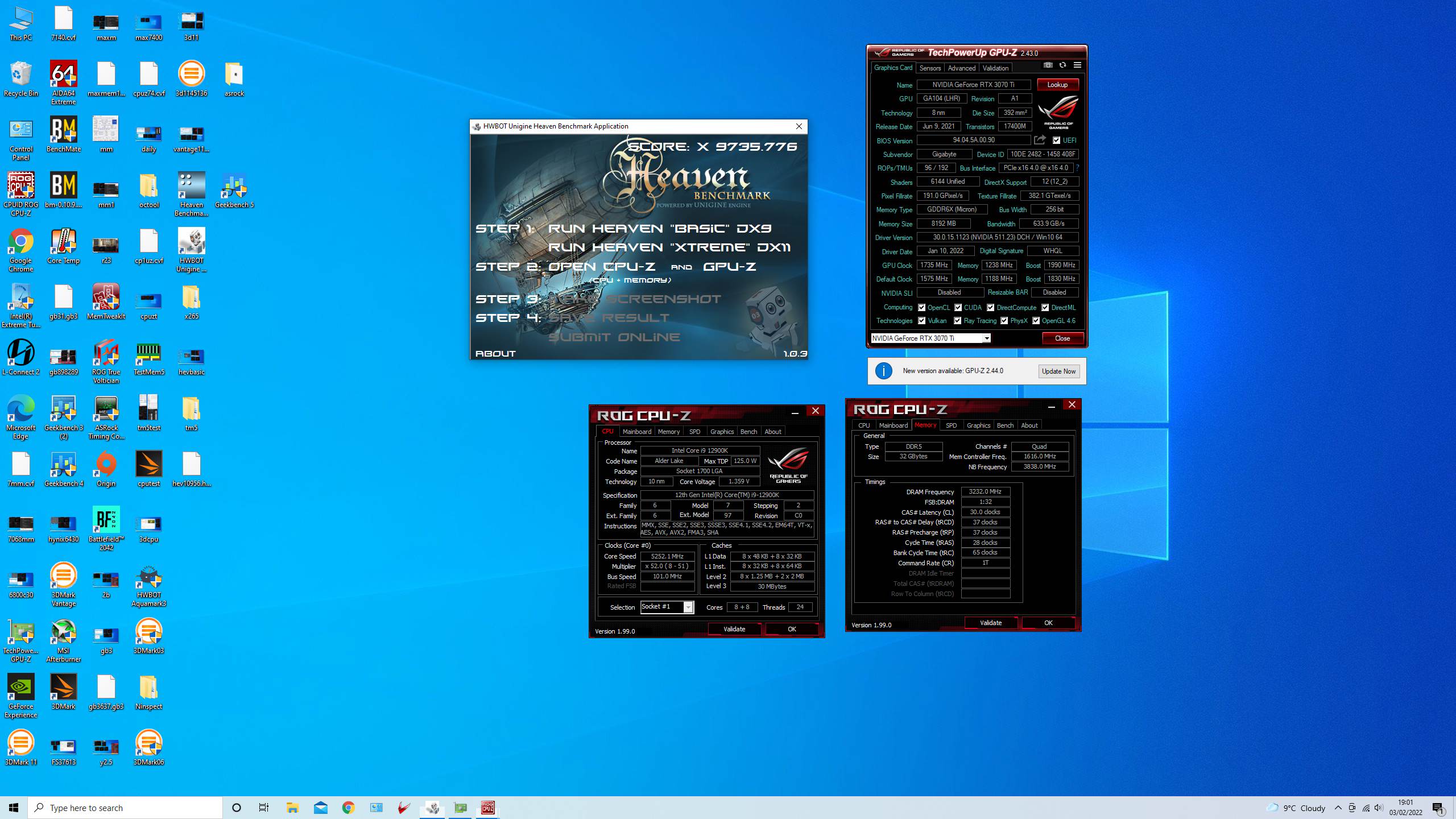Viewport: 1456px width, 819px height.
Task: Click the Task View taskbar button
Action: point(264,808)
